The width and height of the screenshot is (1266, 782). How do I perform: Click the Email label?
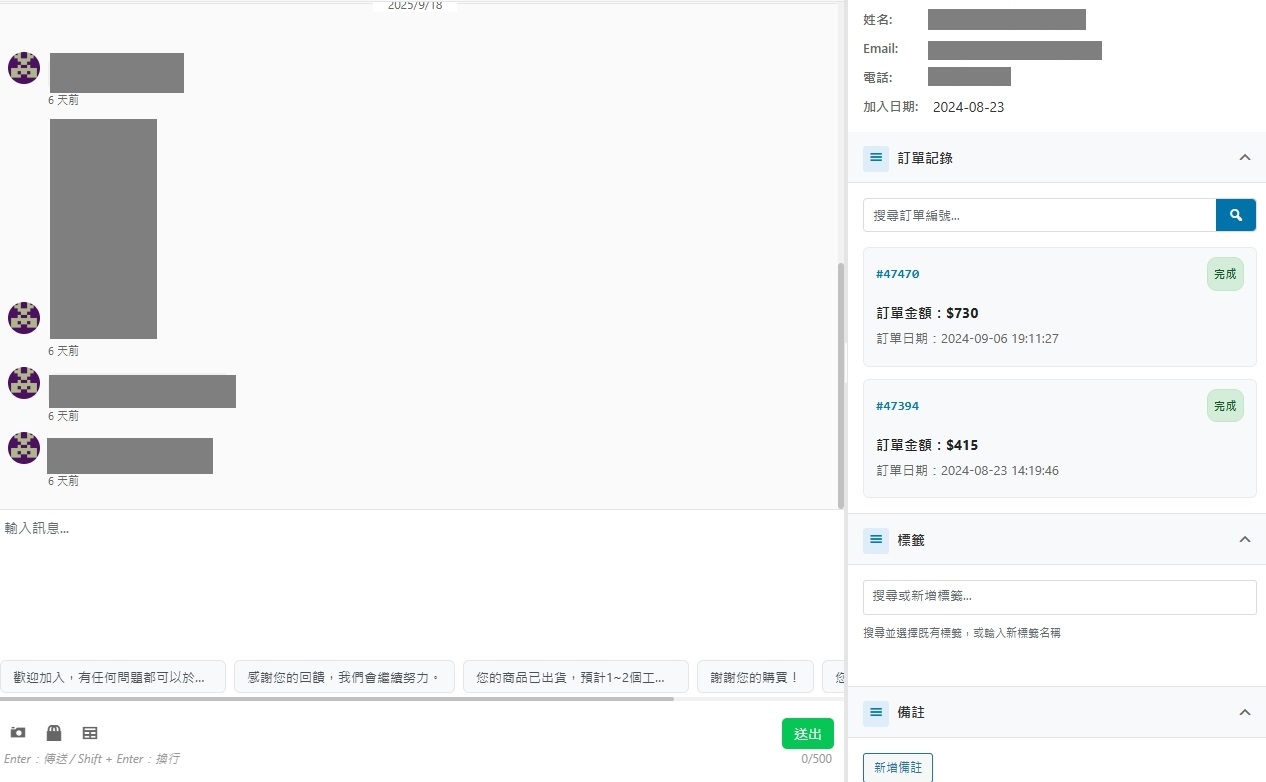(881, 49)
